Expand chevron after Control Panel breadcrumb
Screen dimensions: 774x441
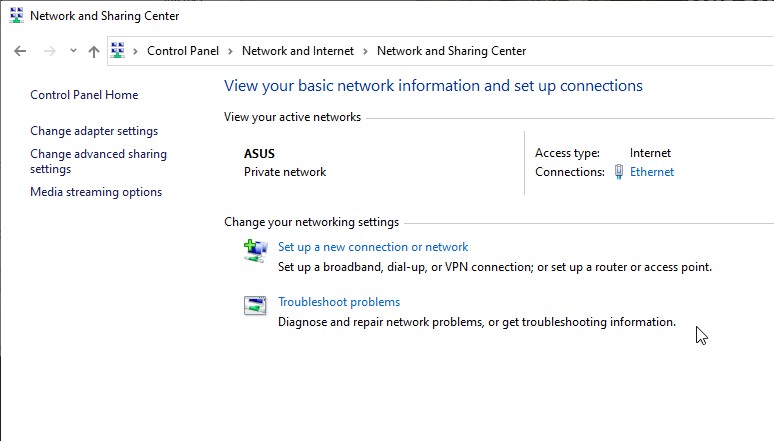230,51
